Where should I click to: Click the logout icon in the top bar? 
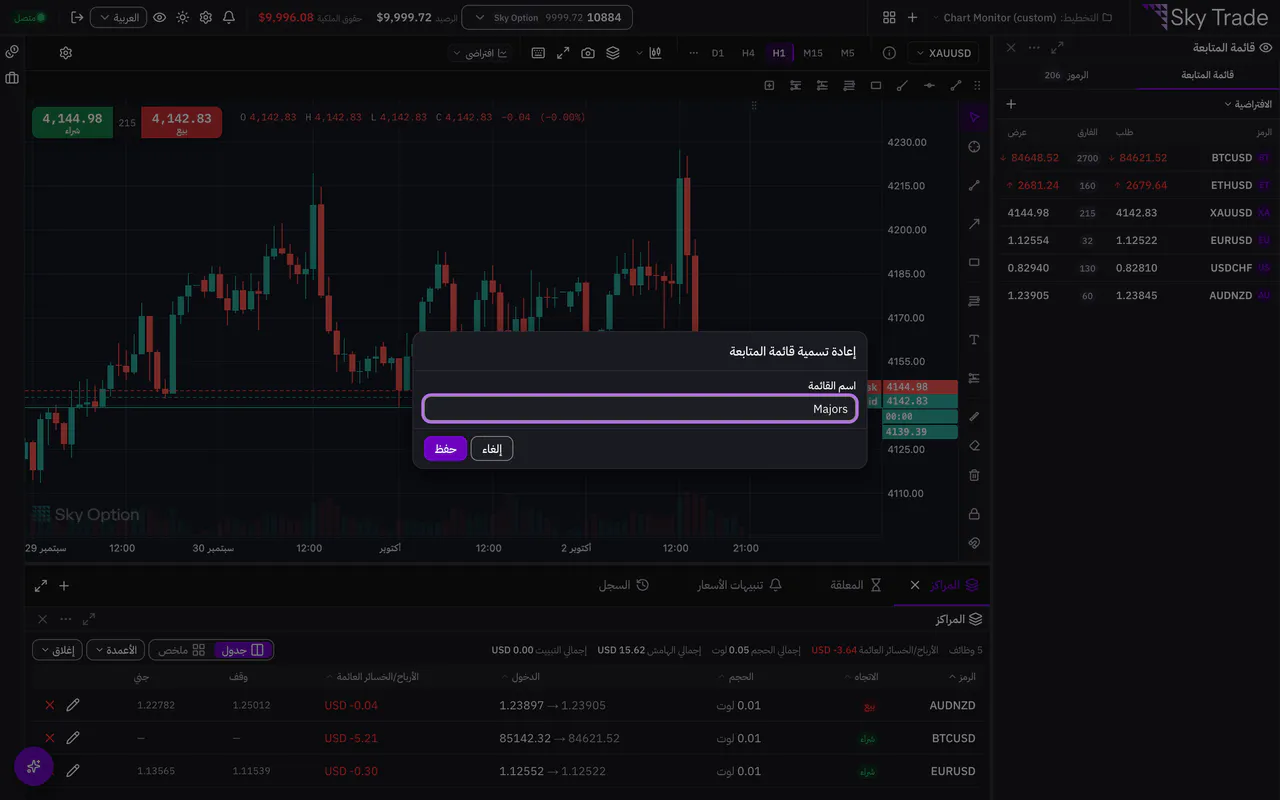coord(77,18)
